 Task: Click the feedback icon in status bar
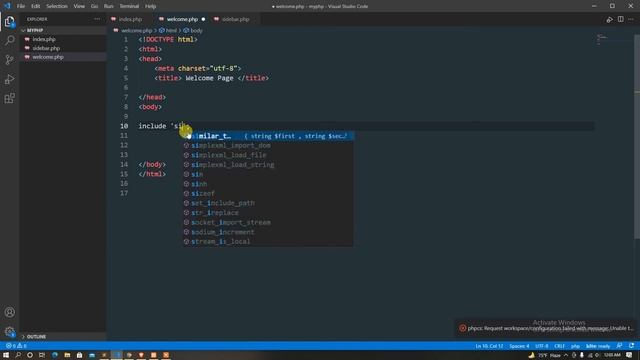pos(620,346)
